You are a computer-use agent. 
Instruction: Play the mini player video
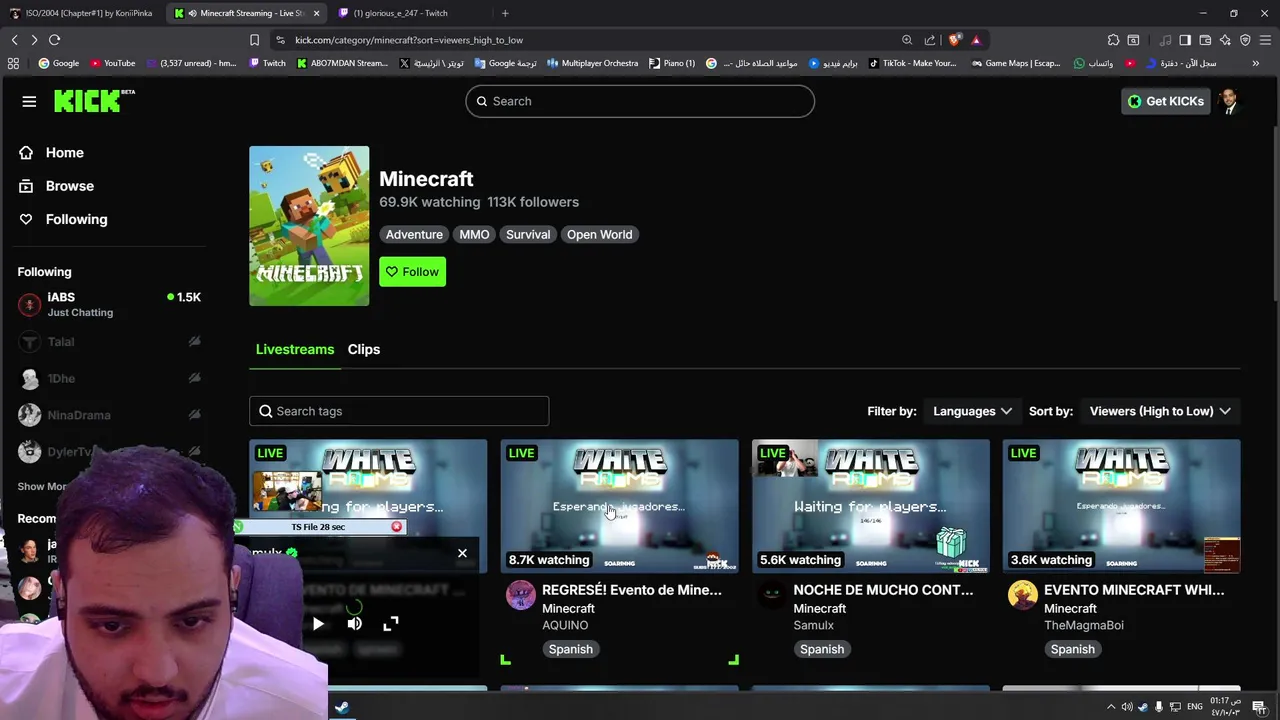(x=318, y=624)
